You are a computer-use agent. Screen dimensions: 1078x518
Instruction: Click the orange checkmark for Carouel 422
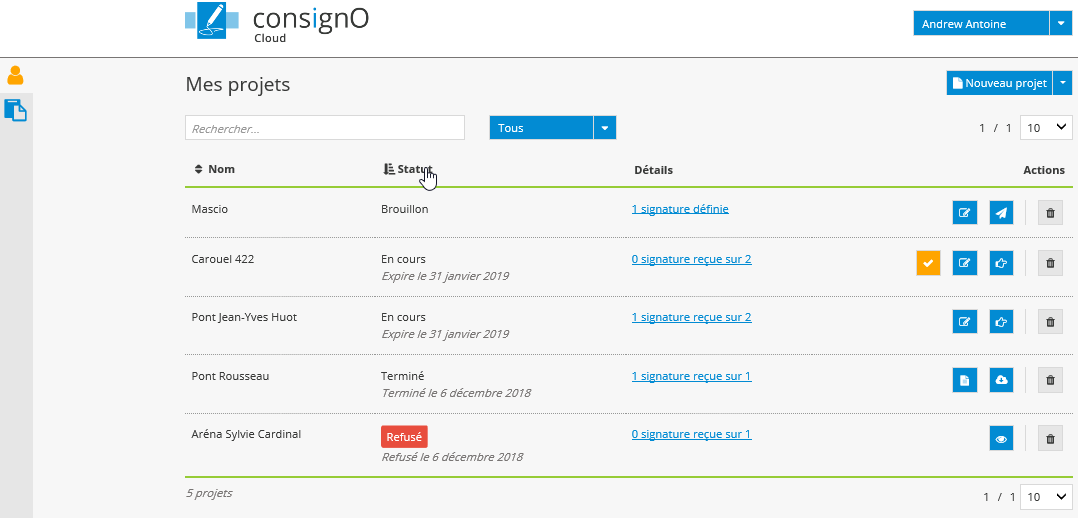pos(928,263)
